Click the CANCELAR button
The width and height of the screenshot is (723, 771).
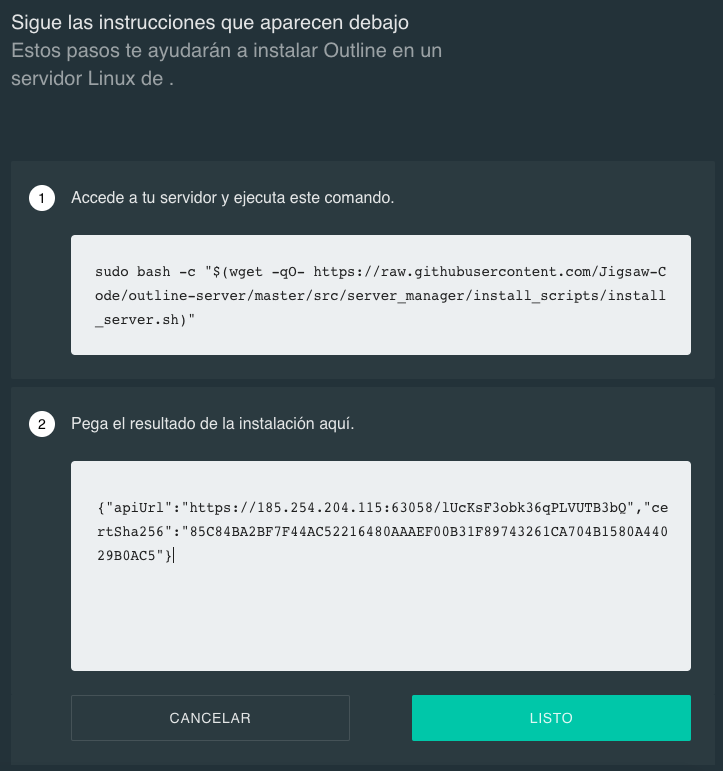pos(210,718)
